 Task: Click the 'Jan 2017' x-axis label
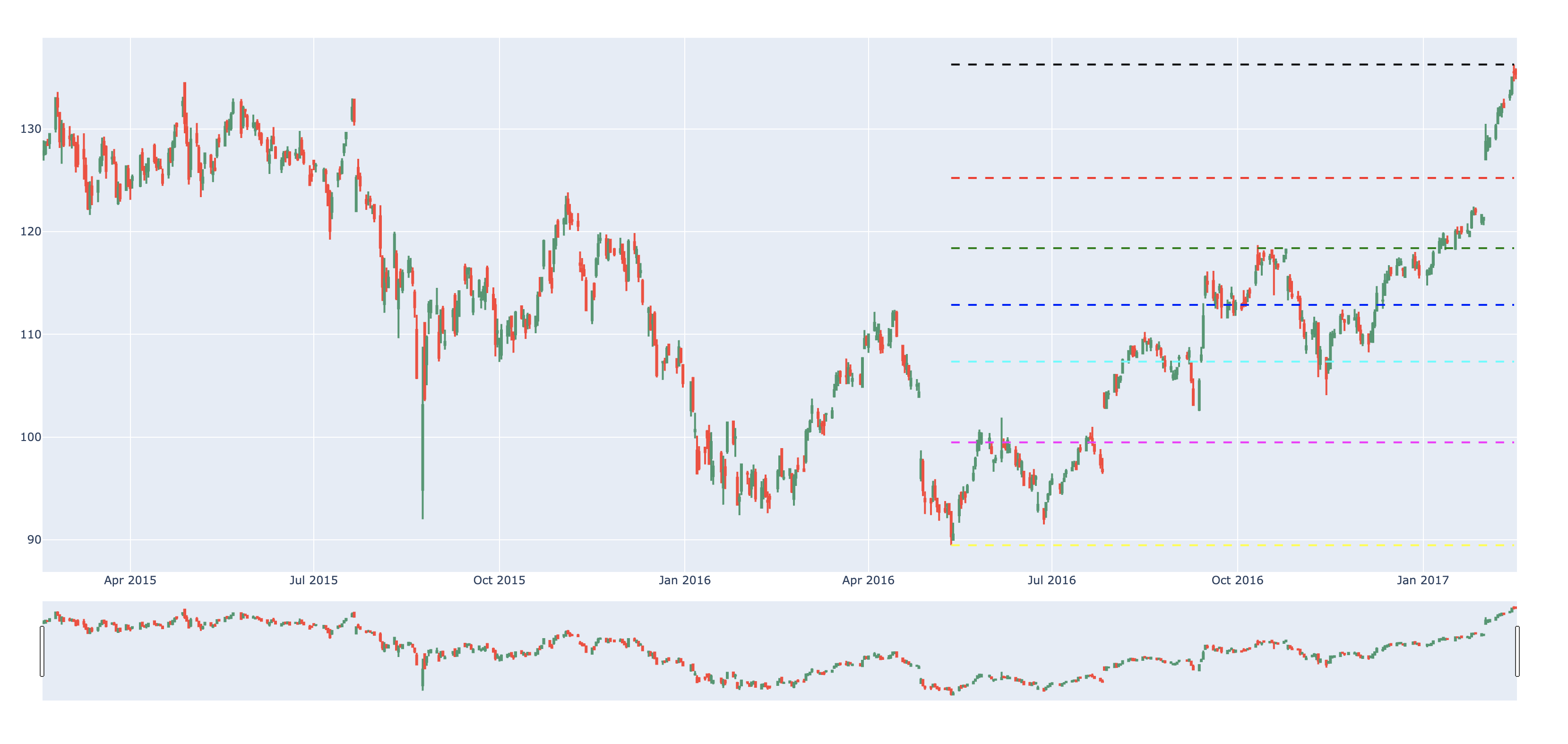pos(1423,580)
